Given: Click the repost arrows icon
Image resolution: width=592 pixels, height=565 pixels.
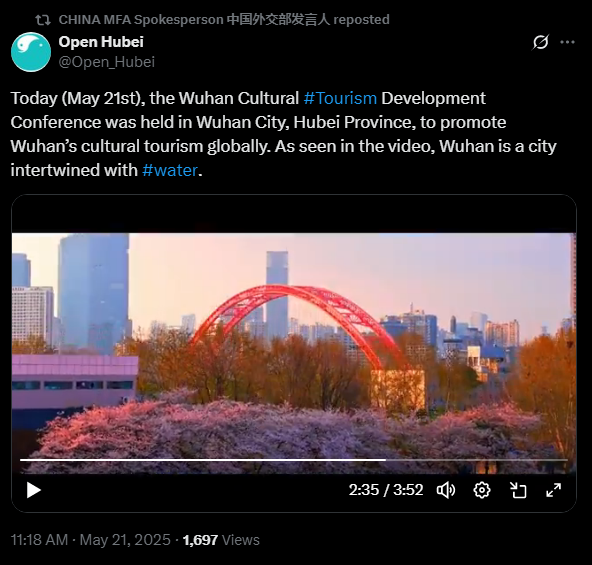Looking at the screenshot, I should tap(43, 20).
